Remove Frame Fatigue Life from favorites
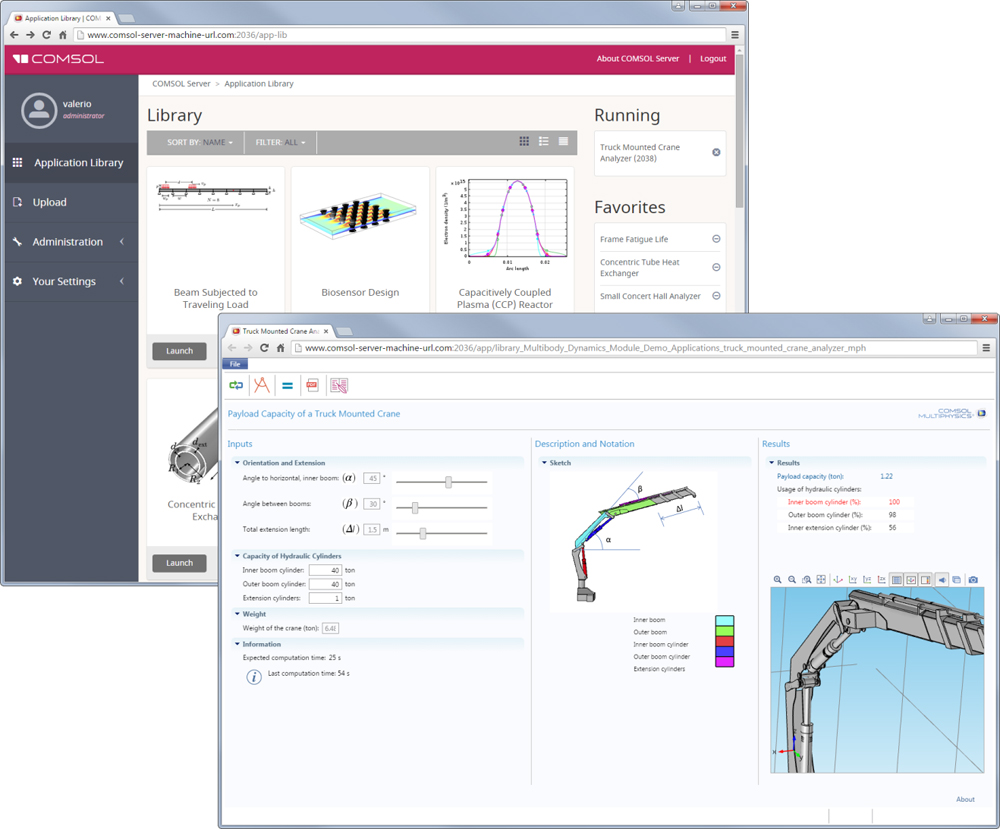 (x=716, y=238)
